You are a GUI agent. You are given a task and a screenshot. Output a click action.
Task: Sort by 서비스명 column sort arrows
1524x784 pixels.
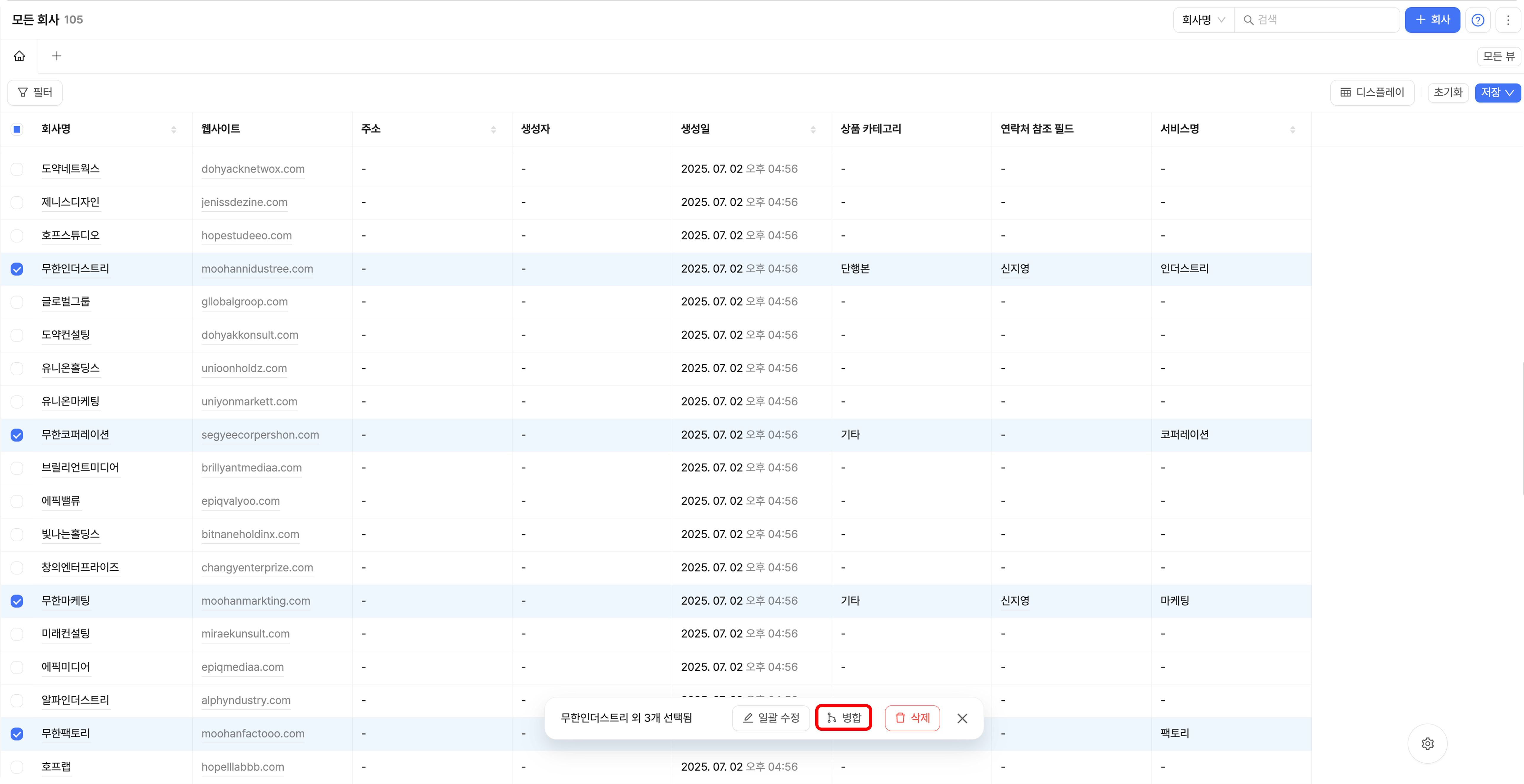(1292, 130)
